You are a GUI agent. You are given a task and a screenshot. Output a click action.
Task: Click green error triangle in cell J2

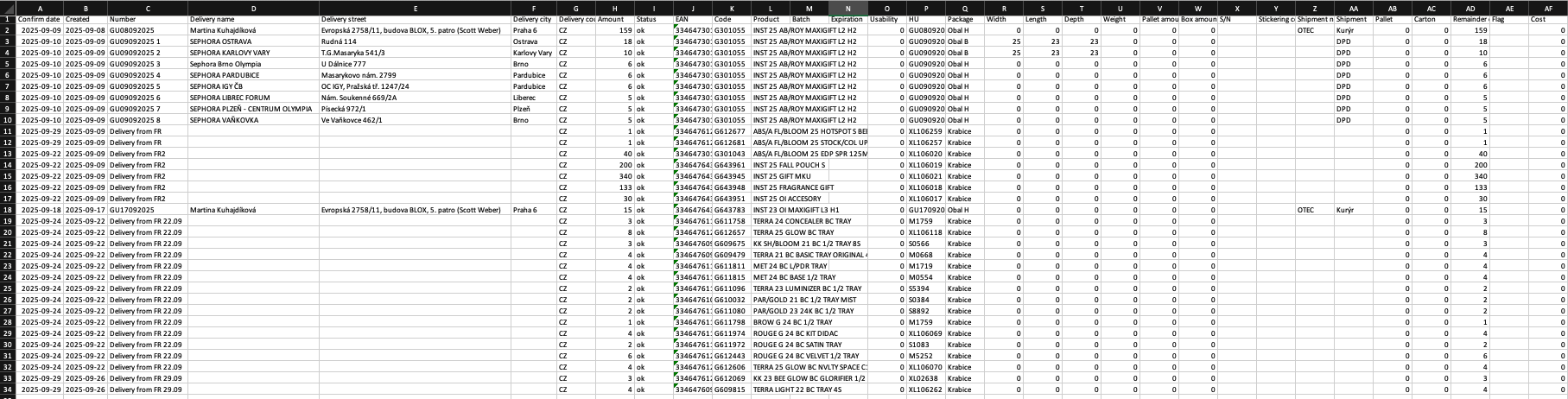click(x=676, y=27)
